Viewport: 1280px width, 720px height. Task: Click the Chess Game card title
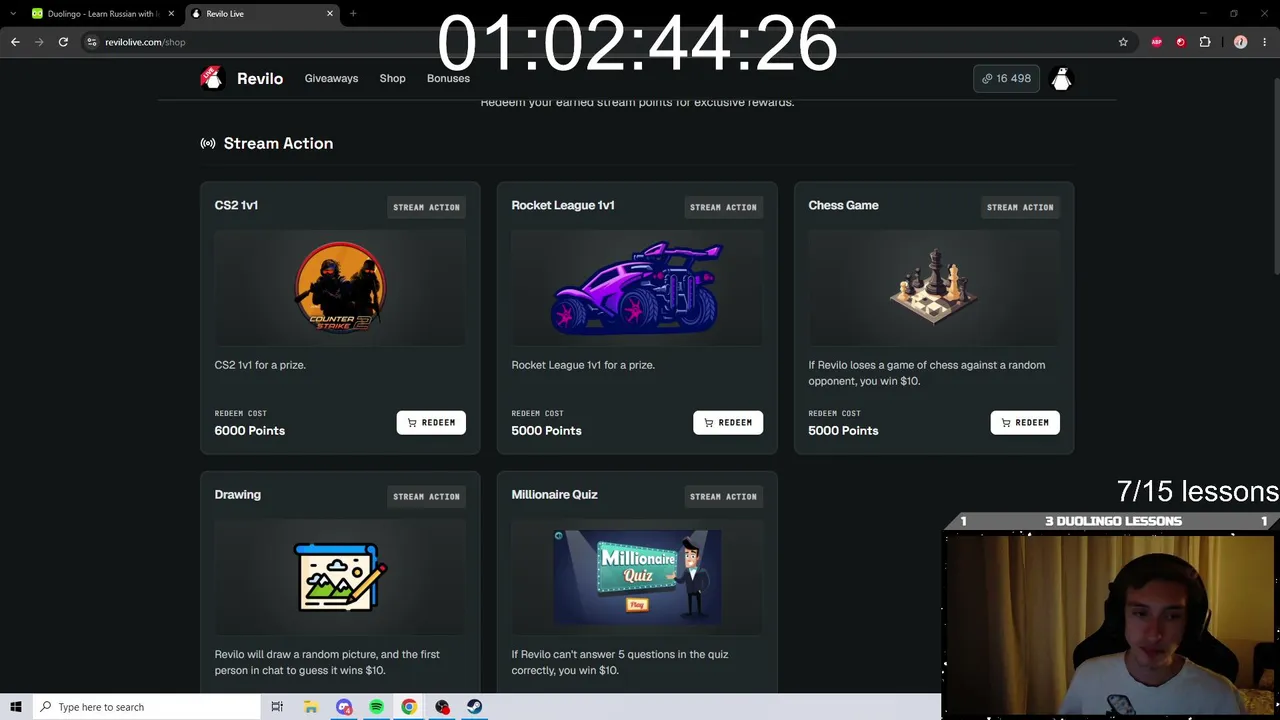[x=843, y=205]
